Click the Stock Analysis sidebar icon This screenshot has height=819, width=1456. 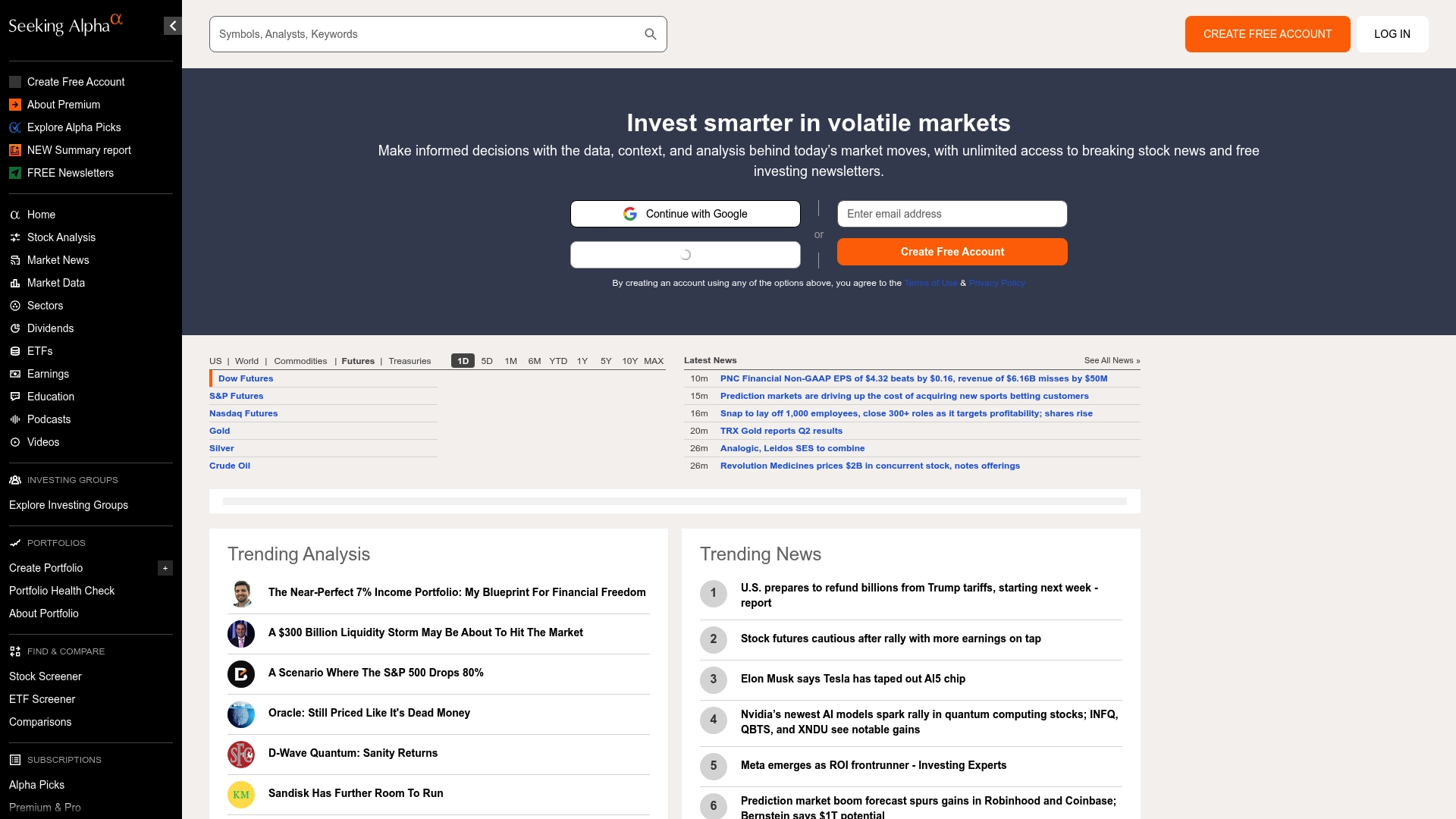(x=15, y=237)
